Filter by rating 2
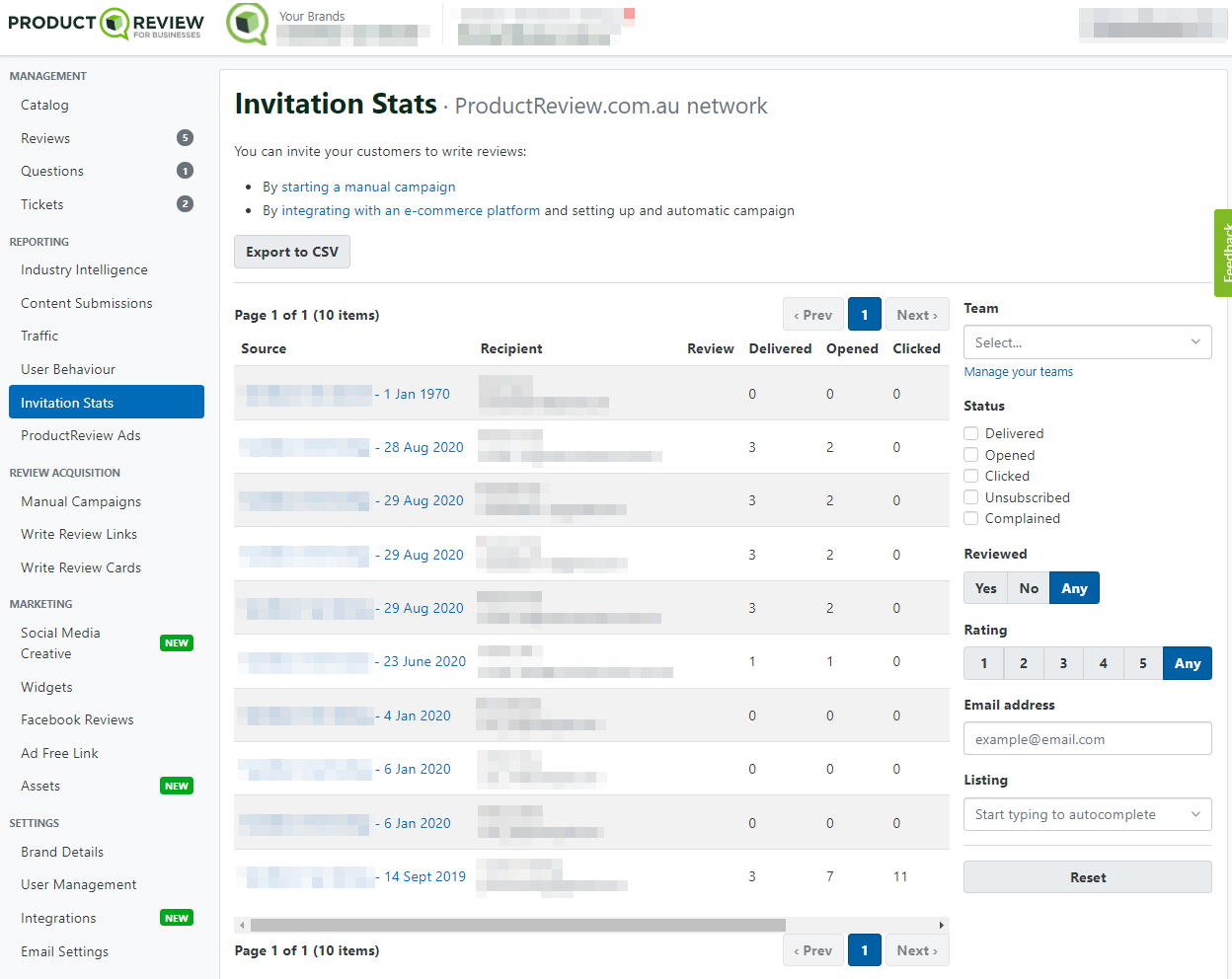 coord(1024,663)
